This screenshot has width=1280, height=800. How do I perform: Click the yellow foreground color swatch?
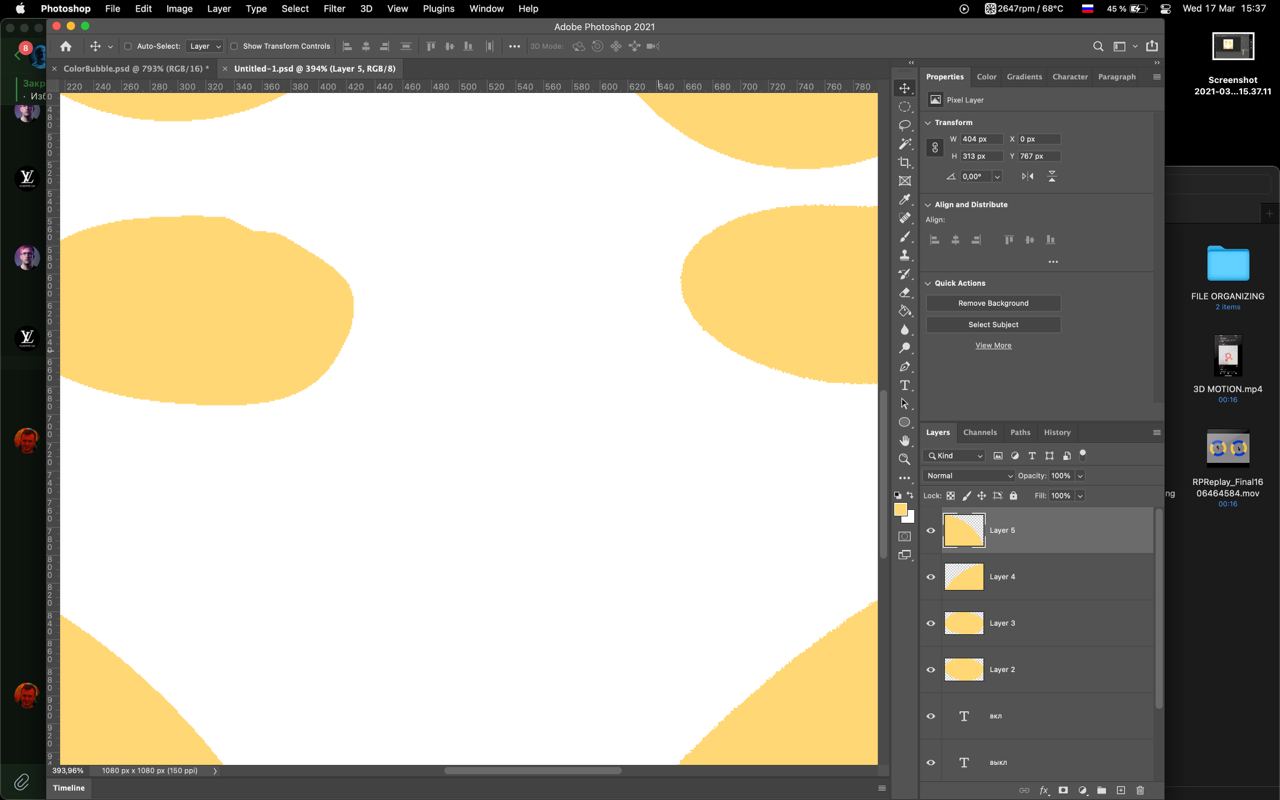point(900,510)
